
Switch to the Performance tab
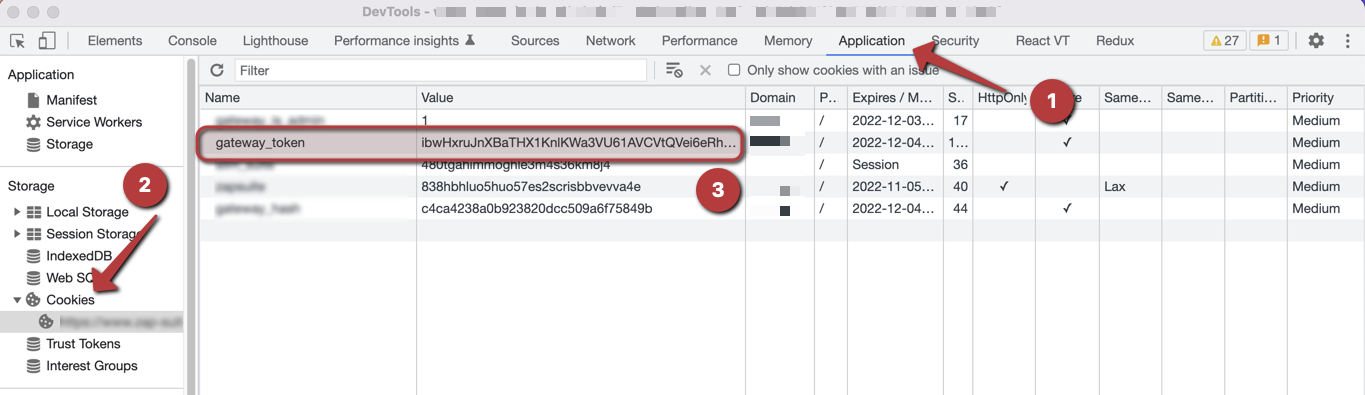click(x=699, y=41)
